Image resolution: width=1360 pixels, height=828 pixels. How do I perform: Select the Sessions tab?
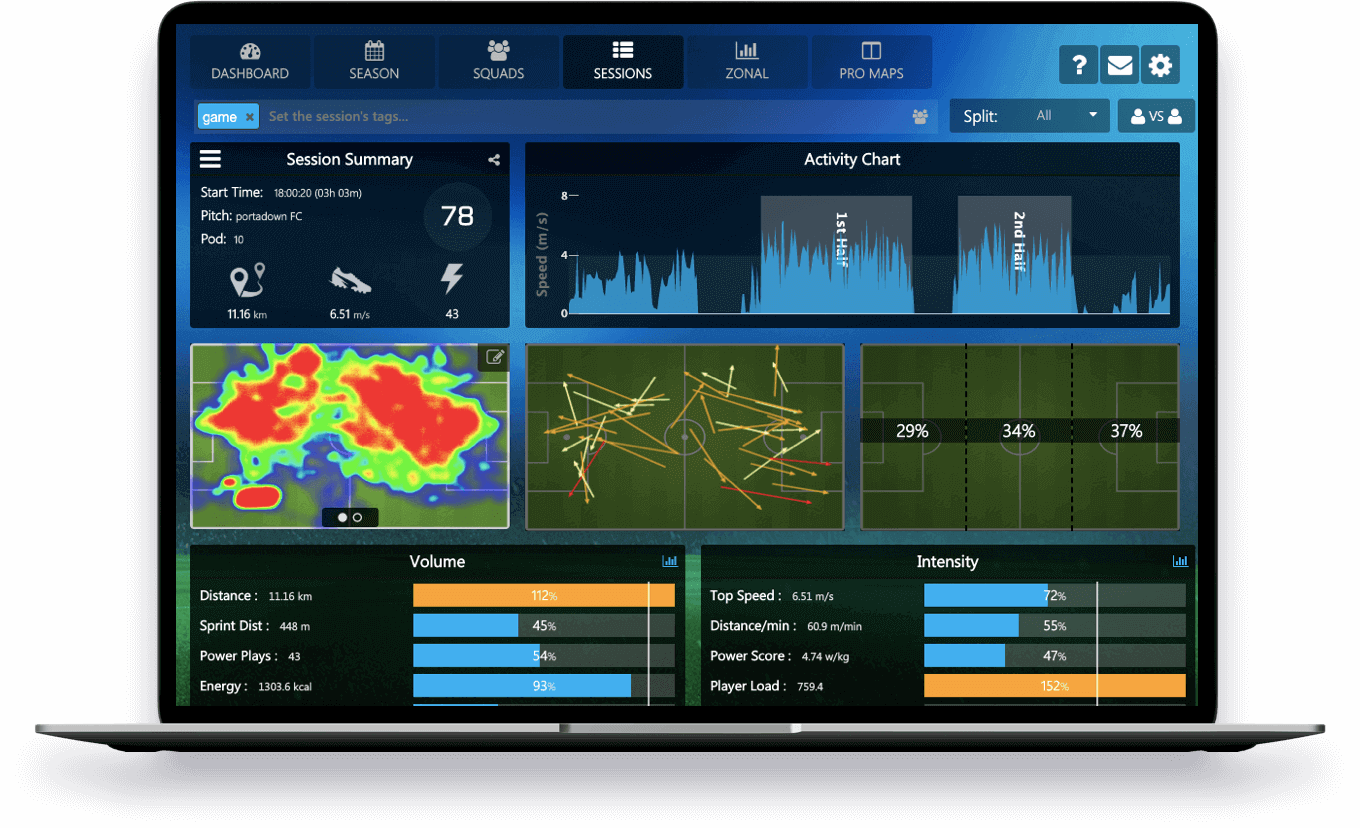coord(623,62)
